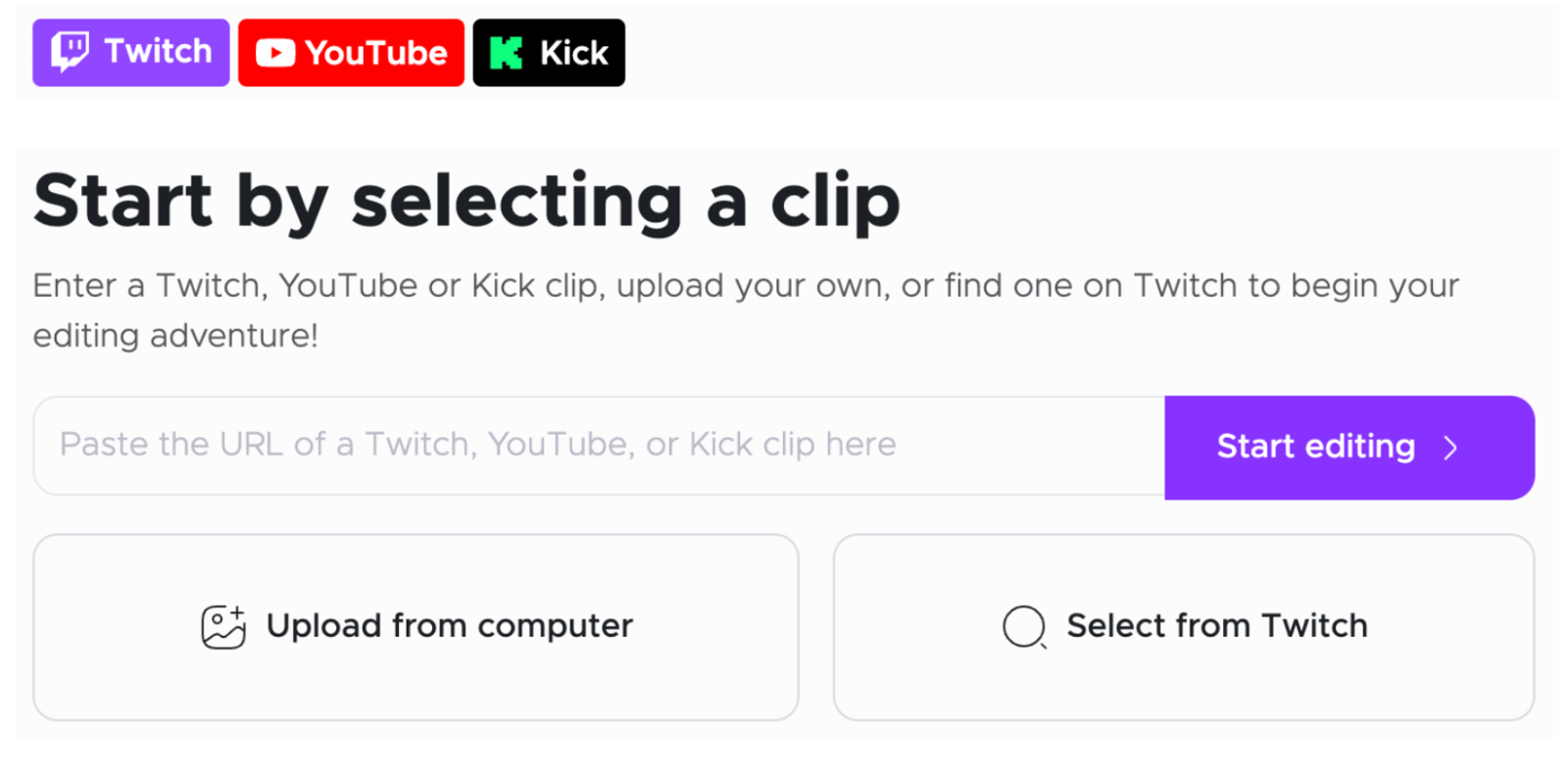This screenshot has width=1568, height=764.
Task: Click the "editing adventure!" description line
Action: point(175,336)
